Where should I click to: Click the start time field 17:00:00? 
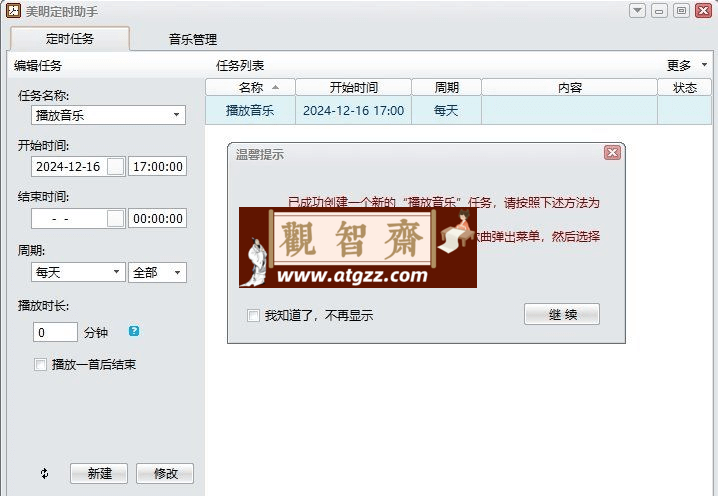click(x=158, y=166)
